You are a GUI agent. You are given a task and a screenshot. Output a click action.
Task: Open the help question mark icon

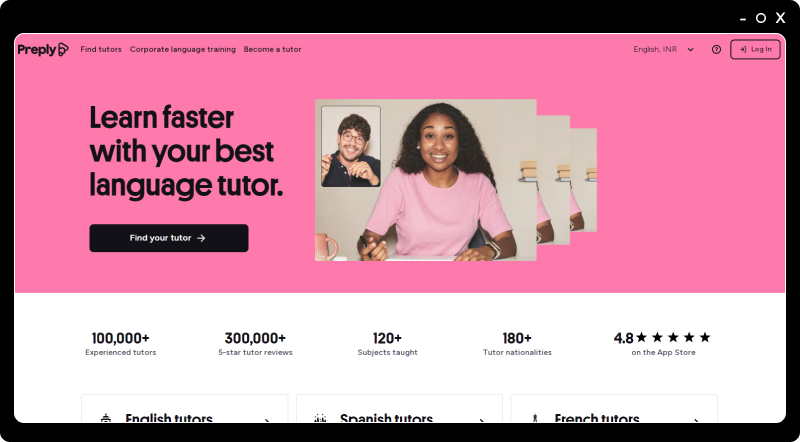click(x=716, y=50)
